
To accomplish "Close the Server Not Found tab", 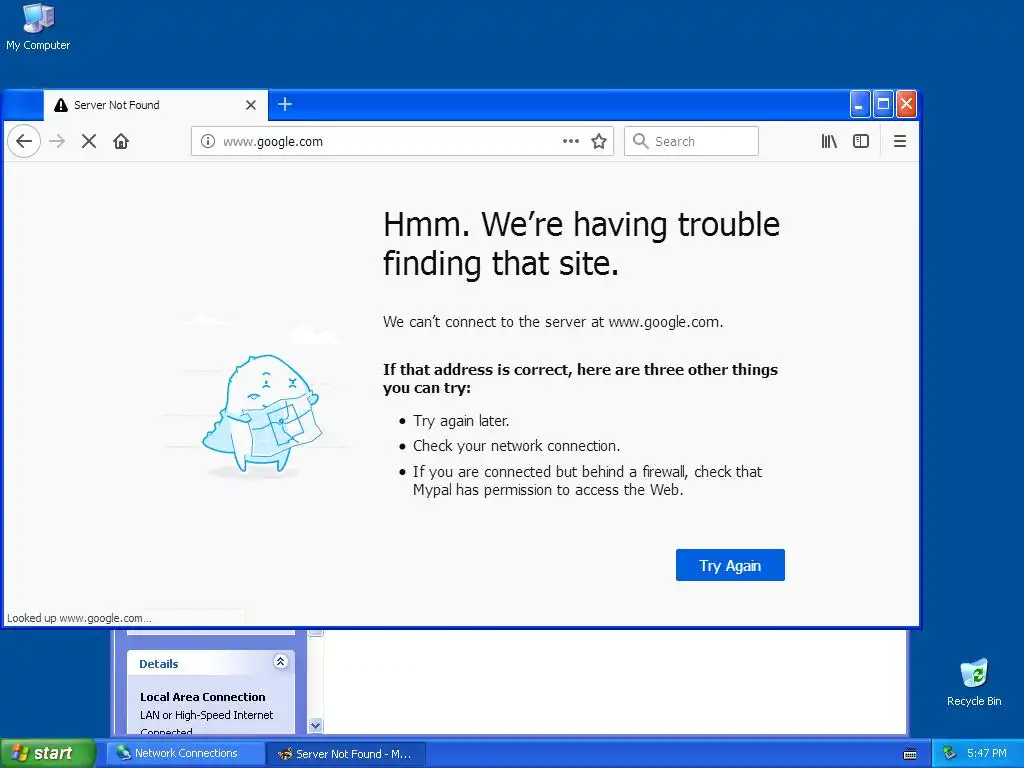I will [251, 105].
